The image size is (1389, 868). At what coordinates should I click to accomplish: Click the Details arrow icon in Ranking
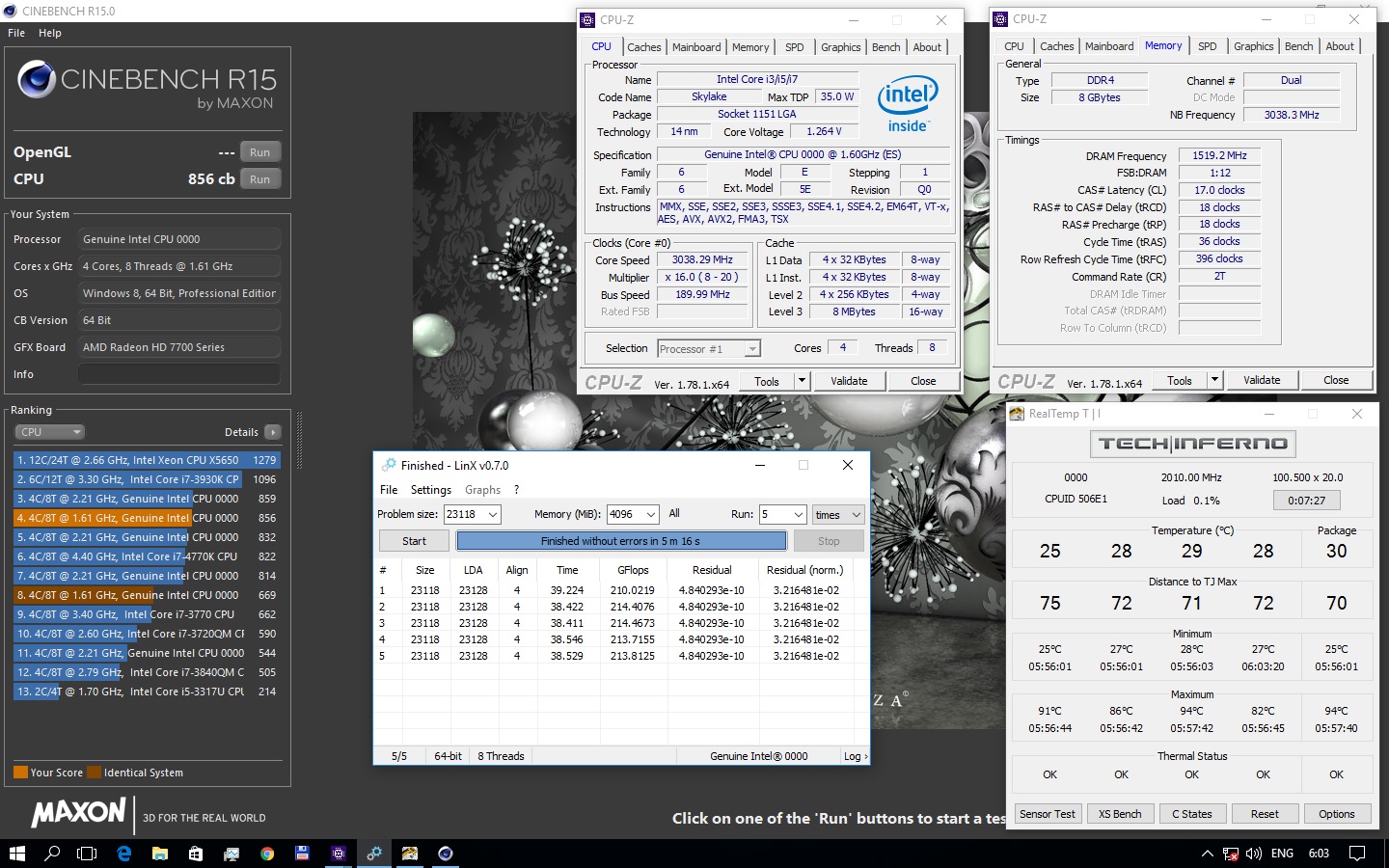[x=273, y=432]
